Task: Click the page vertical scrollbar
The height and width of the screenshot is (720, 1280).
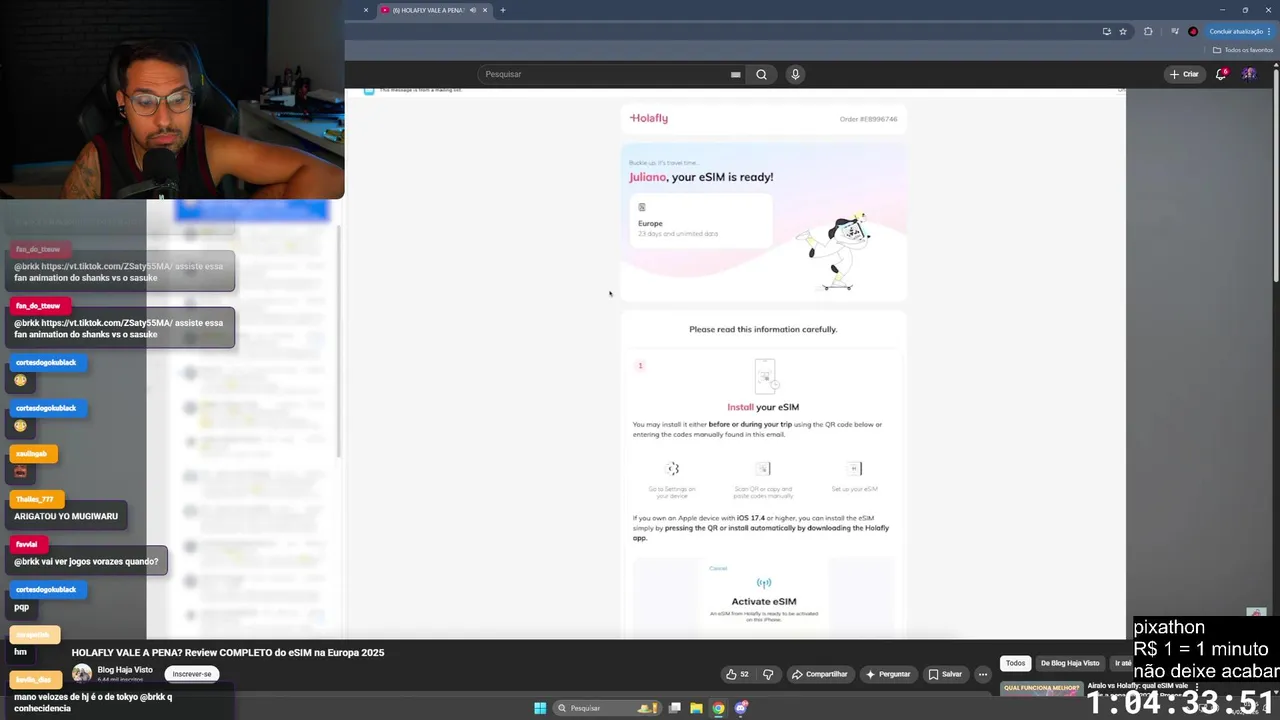Action: pos(1275,175)
